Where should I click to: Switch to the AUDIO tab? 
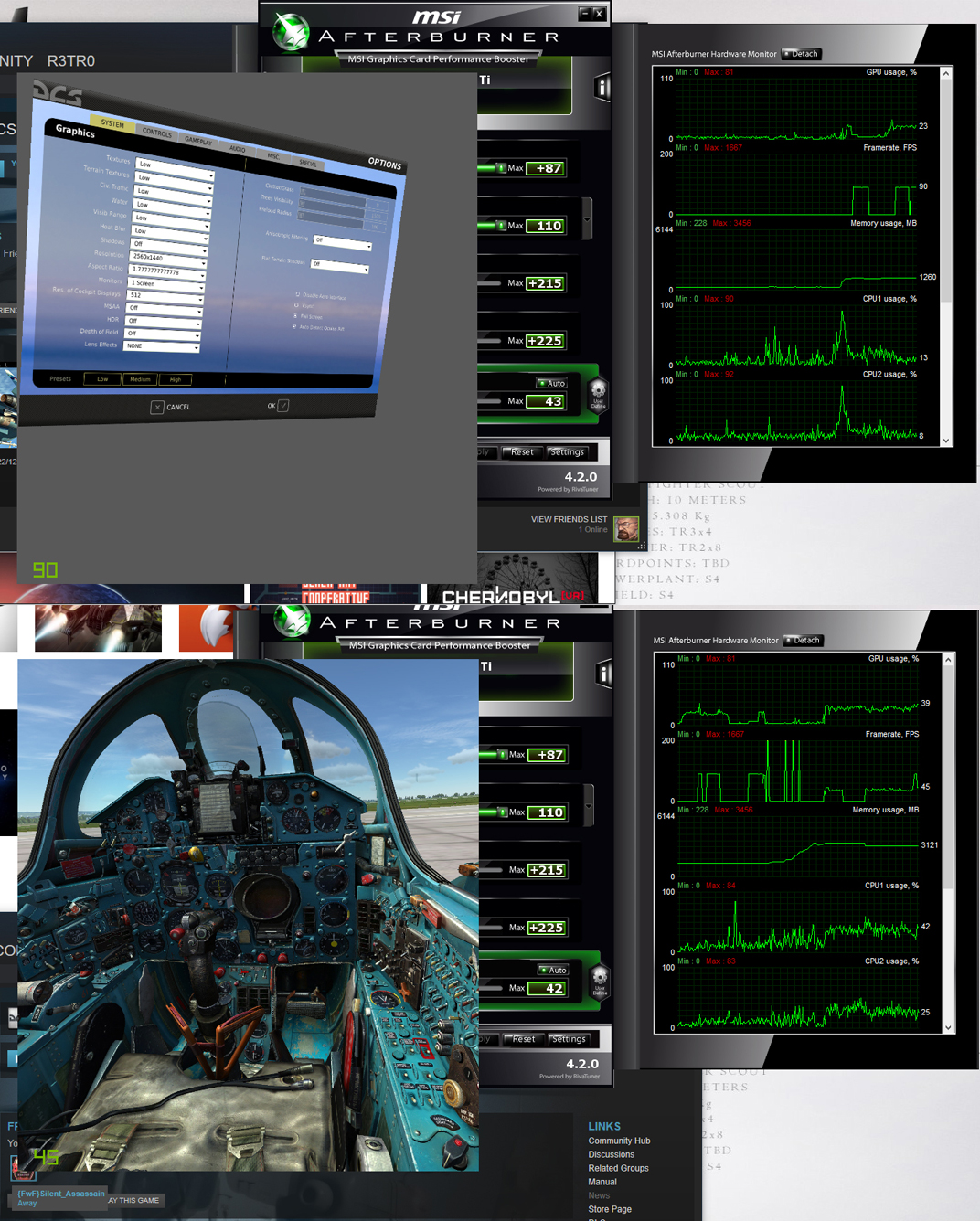point(238,148)
